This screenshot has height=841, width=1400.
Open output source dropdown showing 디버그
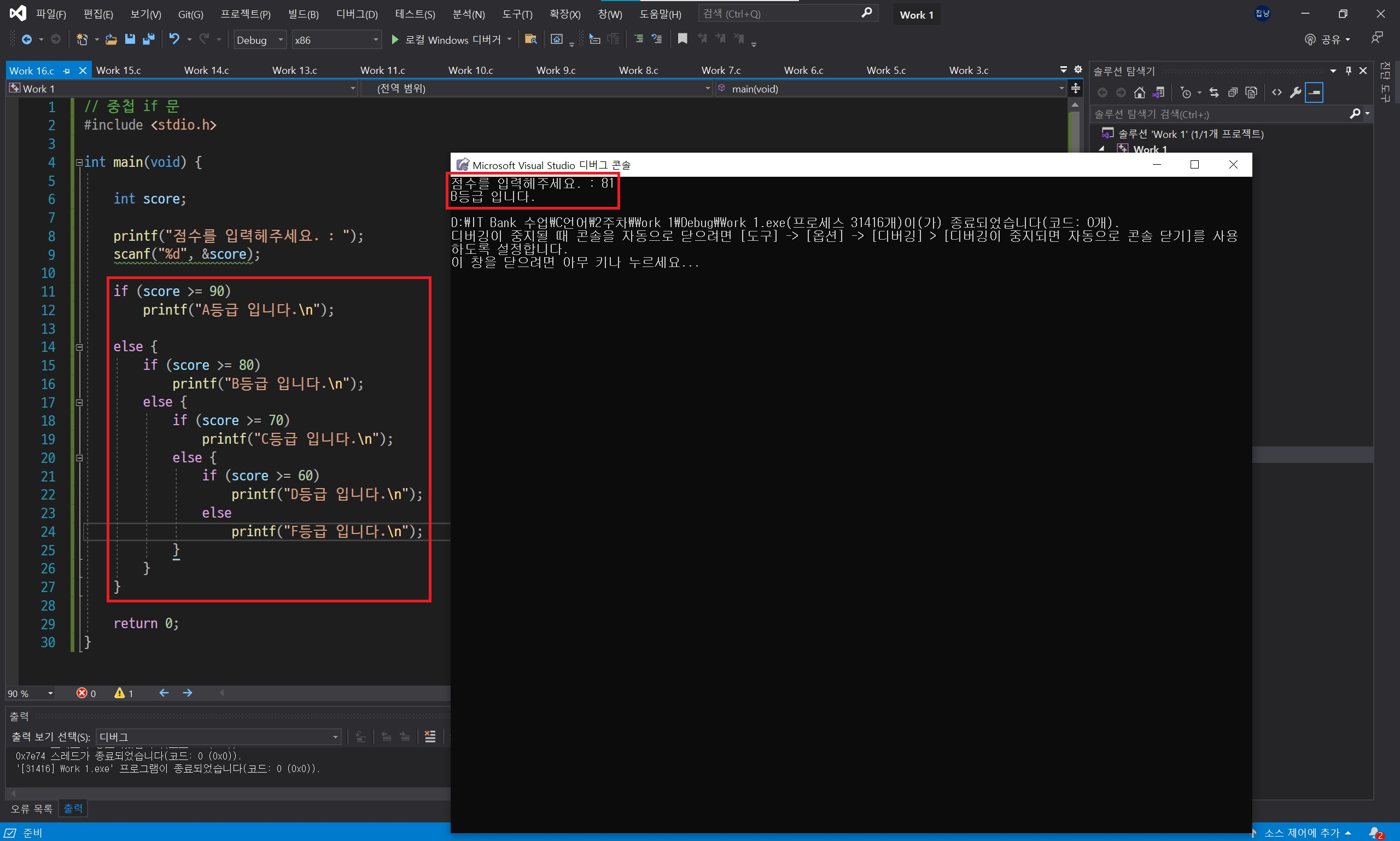tap(219, 736)
